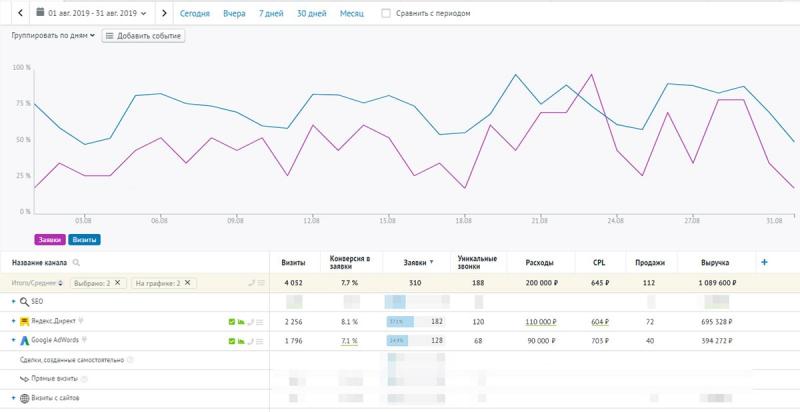Image resolution: width=800 pixels, height=412 pixels.
Task: Click chart icon in Google AdWords row
Action: click(241, 341)
